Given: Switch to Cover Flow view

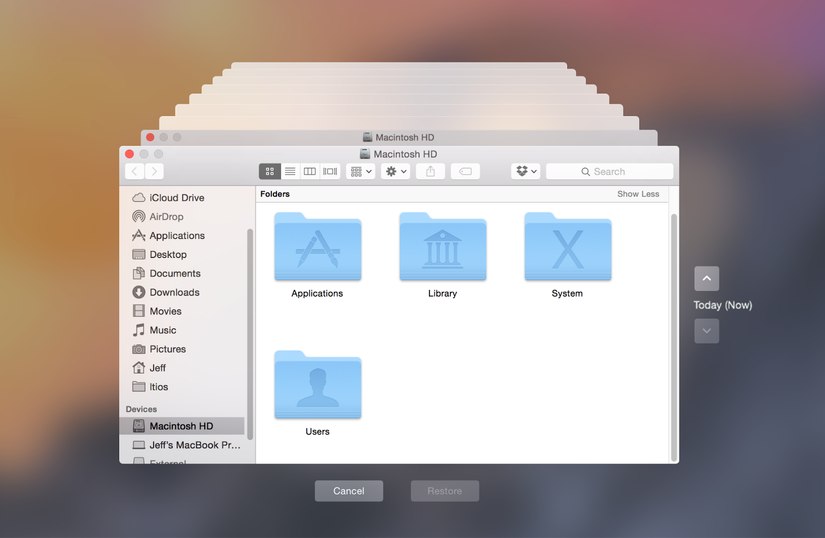Looking at the screenshot, I should (330, 171).
